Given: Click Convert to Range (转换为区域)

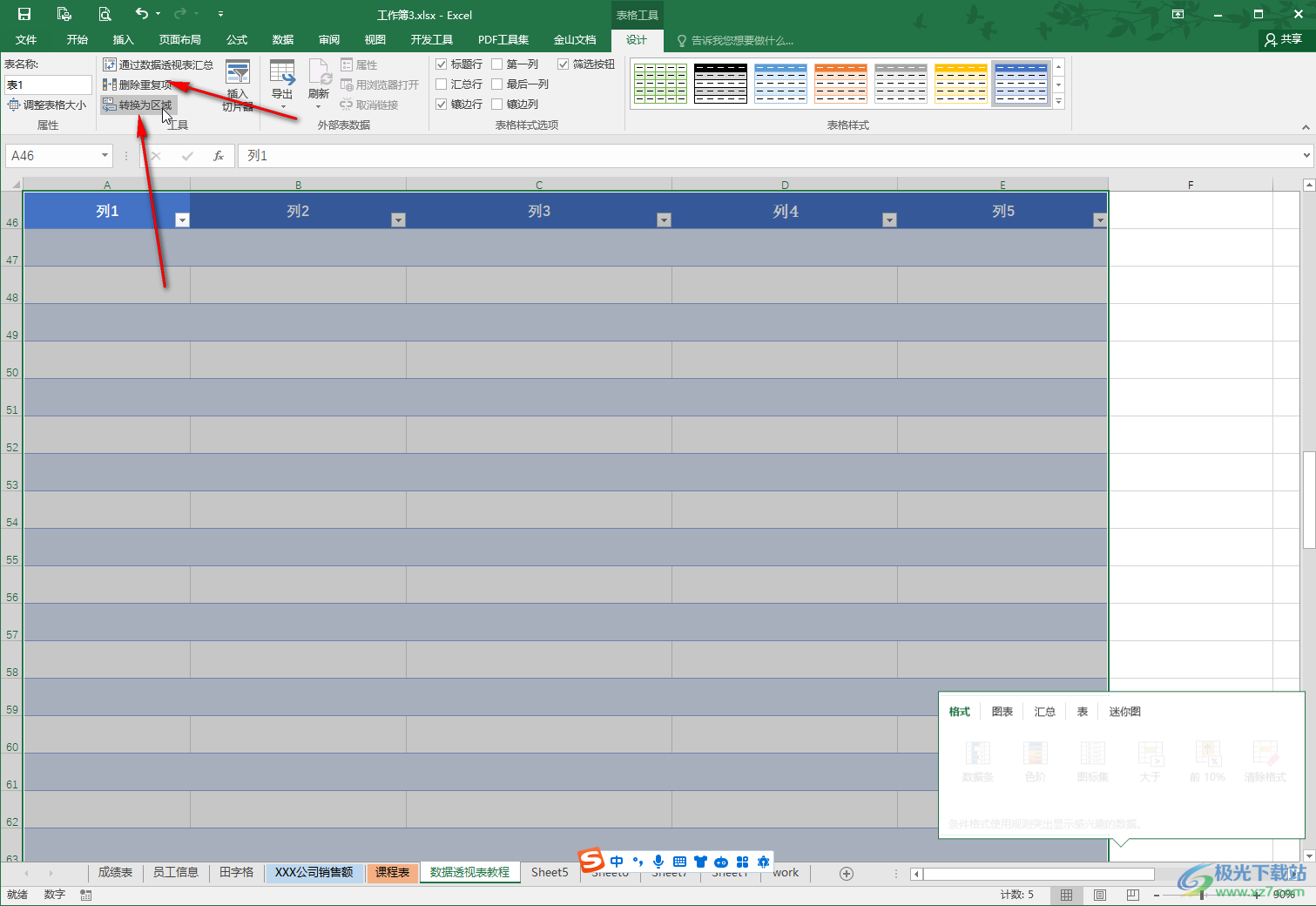Looking at the screenshot, I should (138, 105).
